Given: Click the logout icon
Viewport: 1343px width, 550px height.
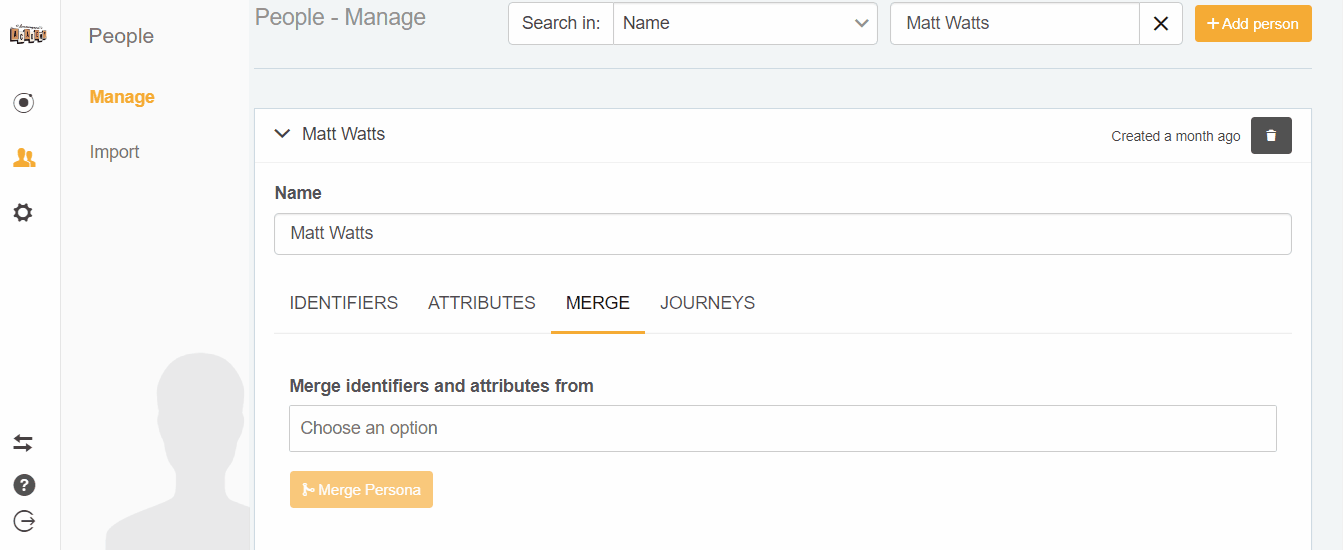Looking at the screenshot, I should [x=24, y=521].
